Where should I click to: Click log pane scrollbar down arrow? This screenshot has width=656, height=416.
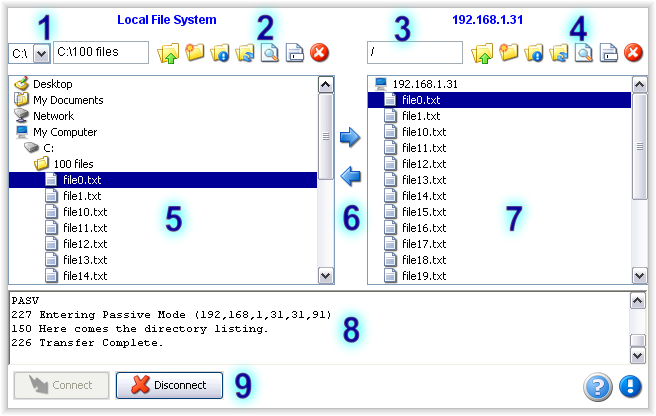coord(637,356)
